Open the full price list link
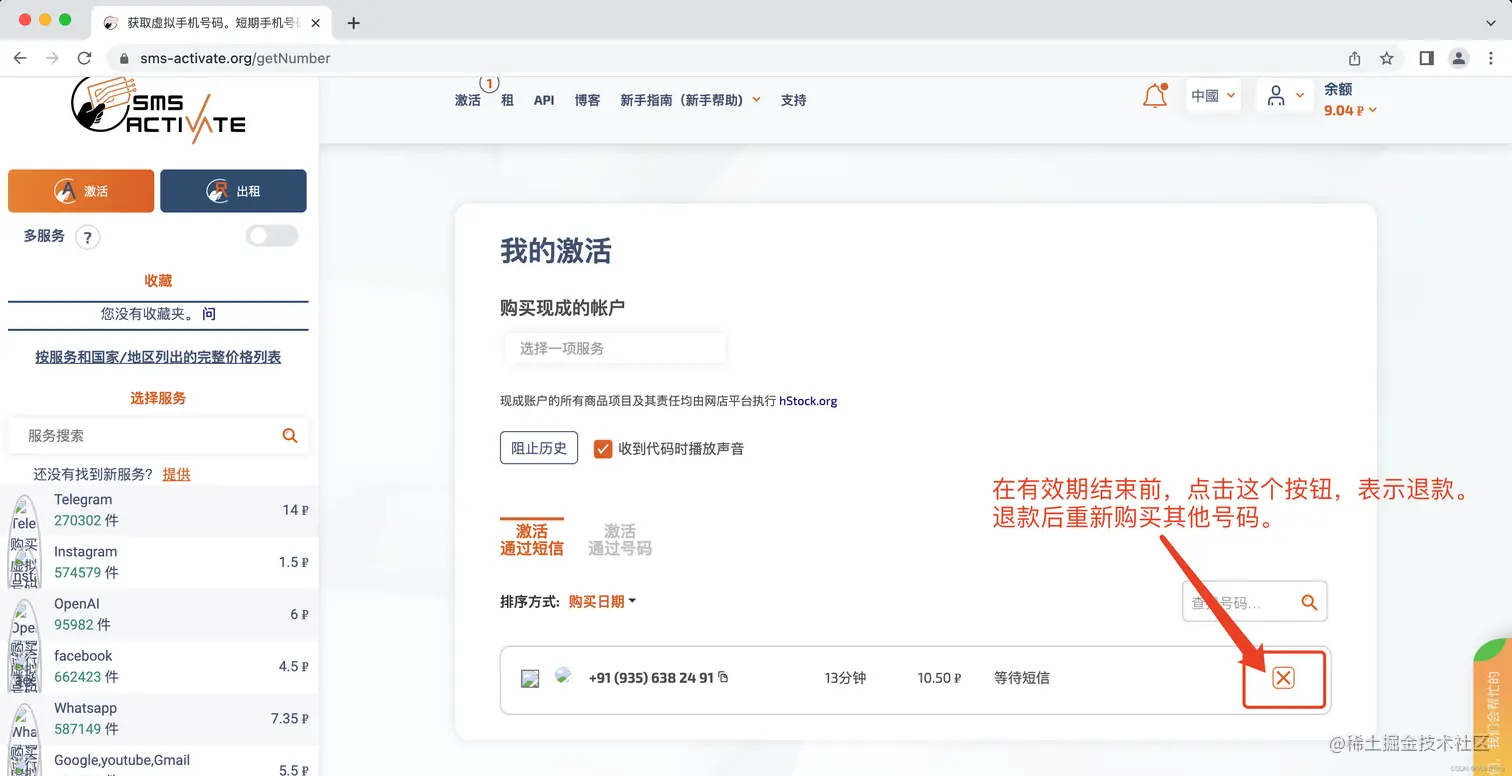 click(158, 357)
